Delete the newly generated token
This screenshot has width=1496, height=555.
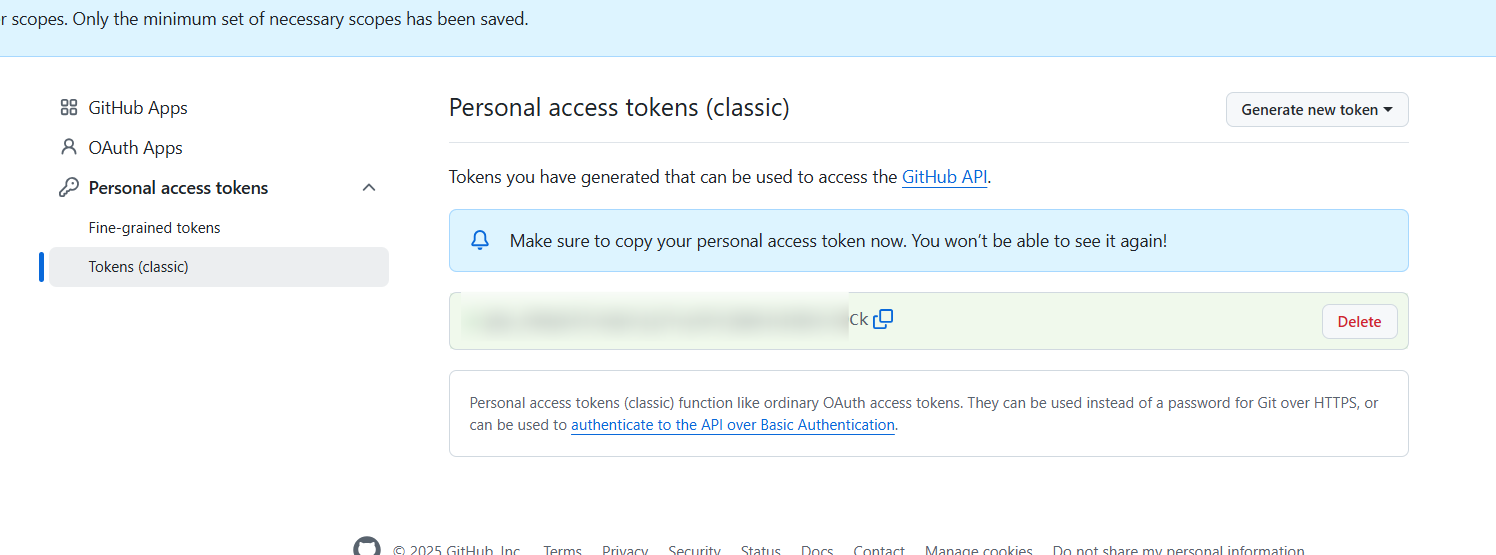tap(1359, 322)
